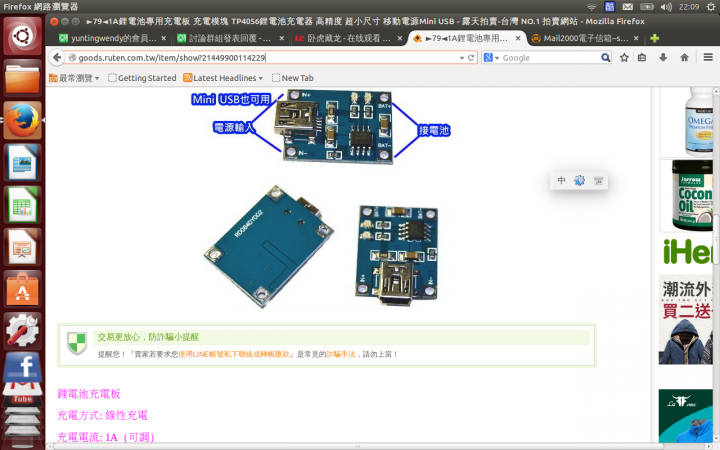Screen dimensions: 720x450
Task: Click 充電方式: 線性充電 text
Action: (x=102, y=415)
